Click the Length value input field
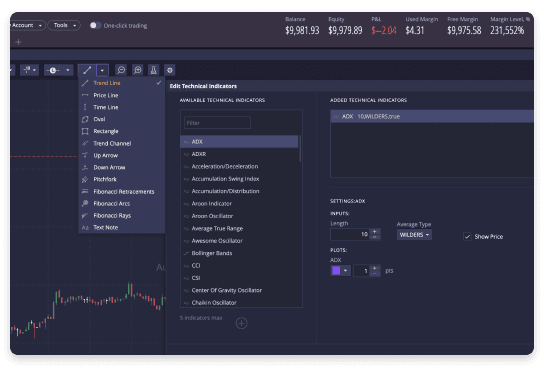The height and width of the screenshot is (369, 544). pyautogui.click(x=350, y=234)
